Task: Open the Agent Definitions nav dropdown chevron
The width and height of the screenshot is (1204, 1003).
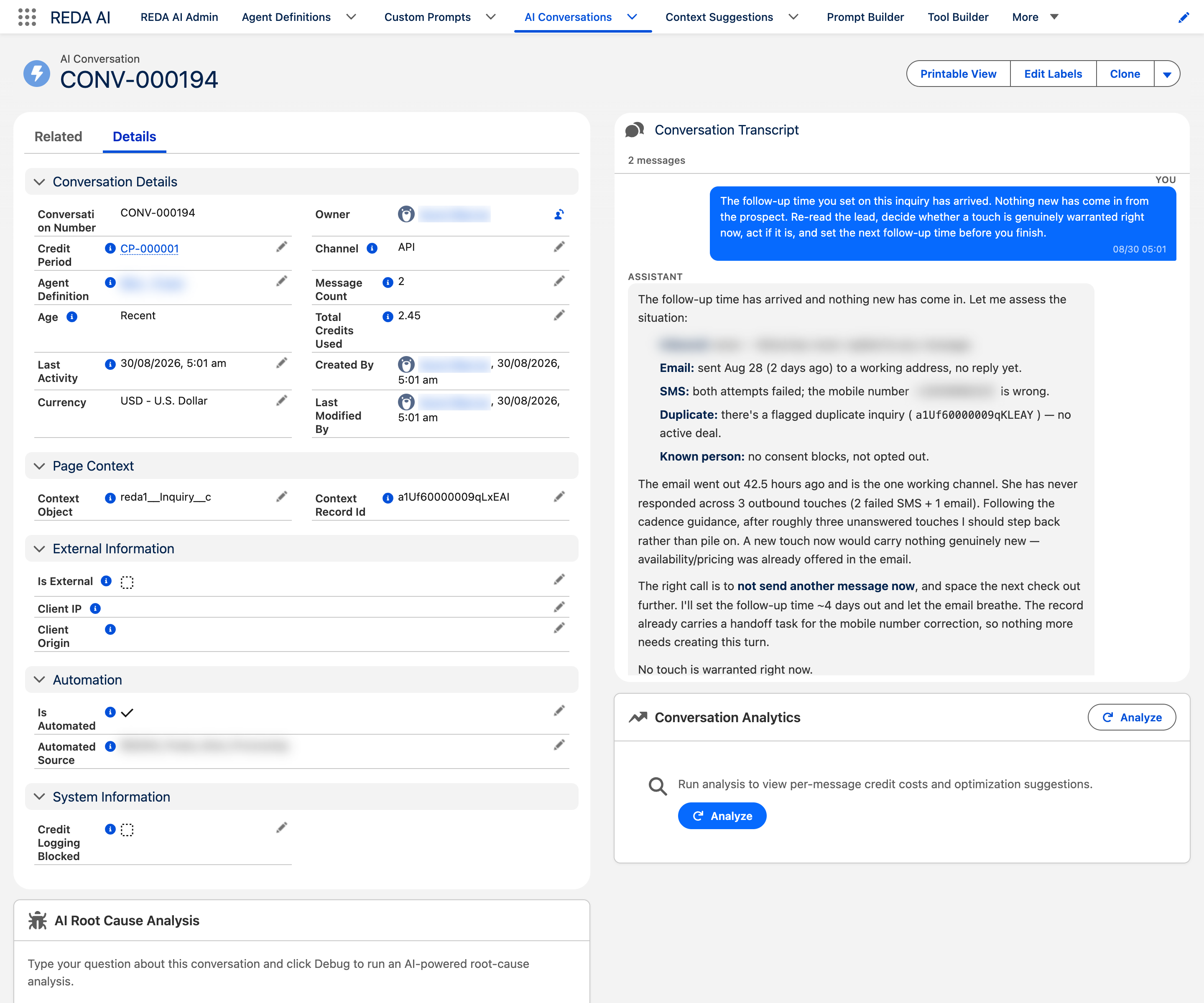Action: point(352,17)
